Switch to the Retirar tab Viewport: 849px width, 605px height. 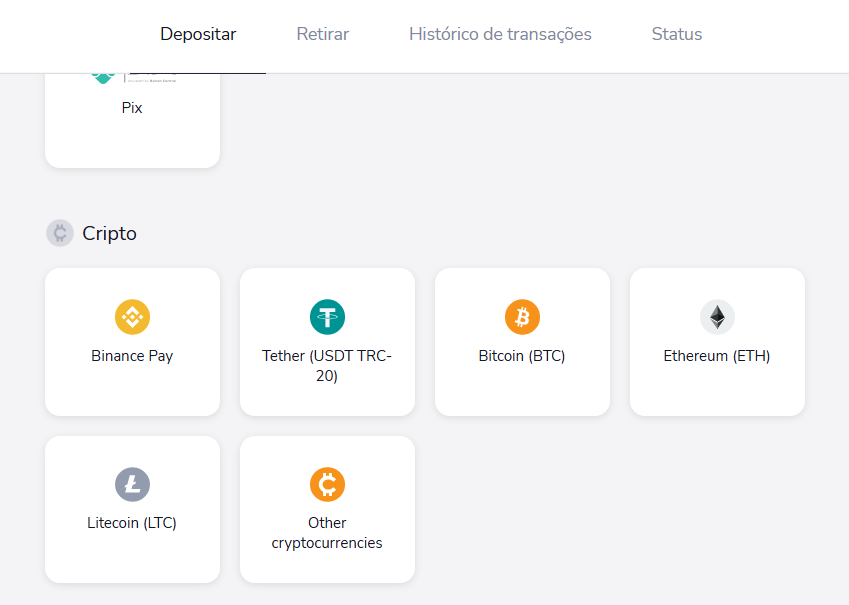point(323,34)
